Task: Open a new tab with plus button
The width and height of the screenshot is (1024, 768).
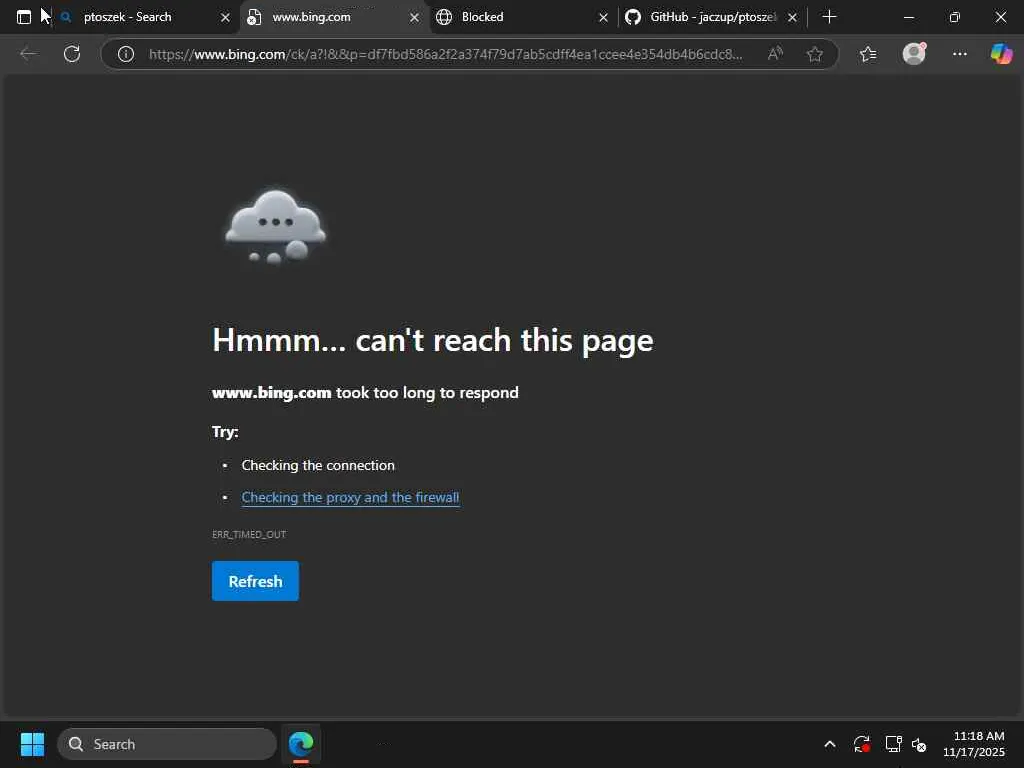Action: [829, 17]
